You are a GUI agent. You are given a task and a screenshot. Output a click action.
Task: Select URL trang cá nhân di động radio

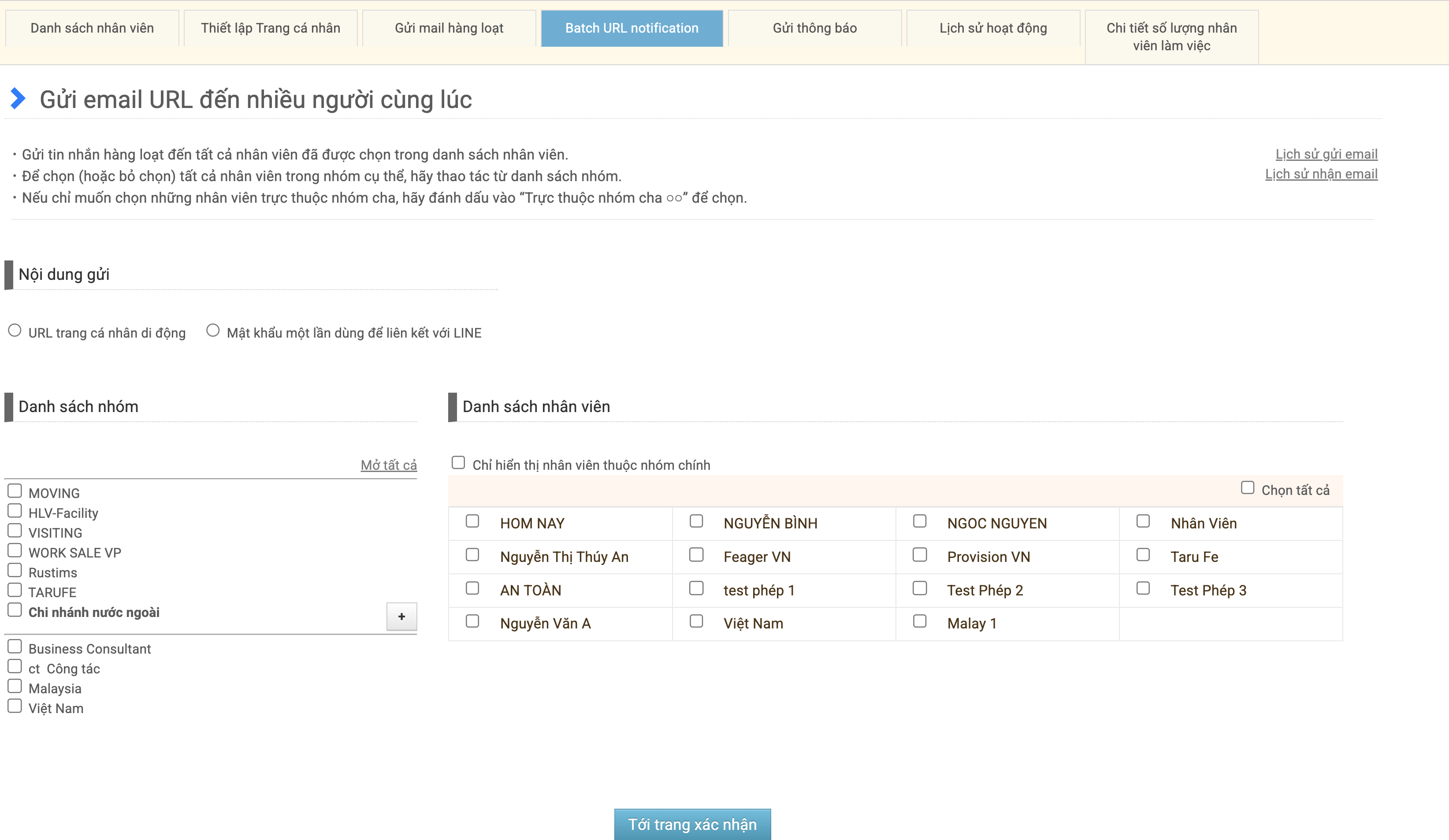15,331
